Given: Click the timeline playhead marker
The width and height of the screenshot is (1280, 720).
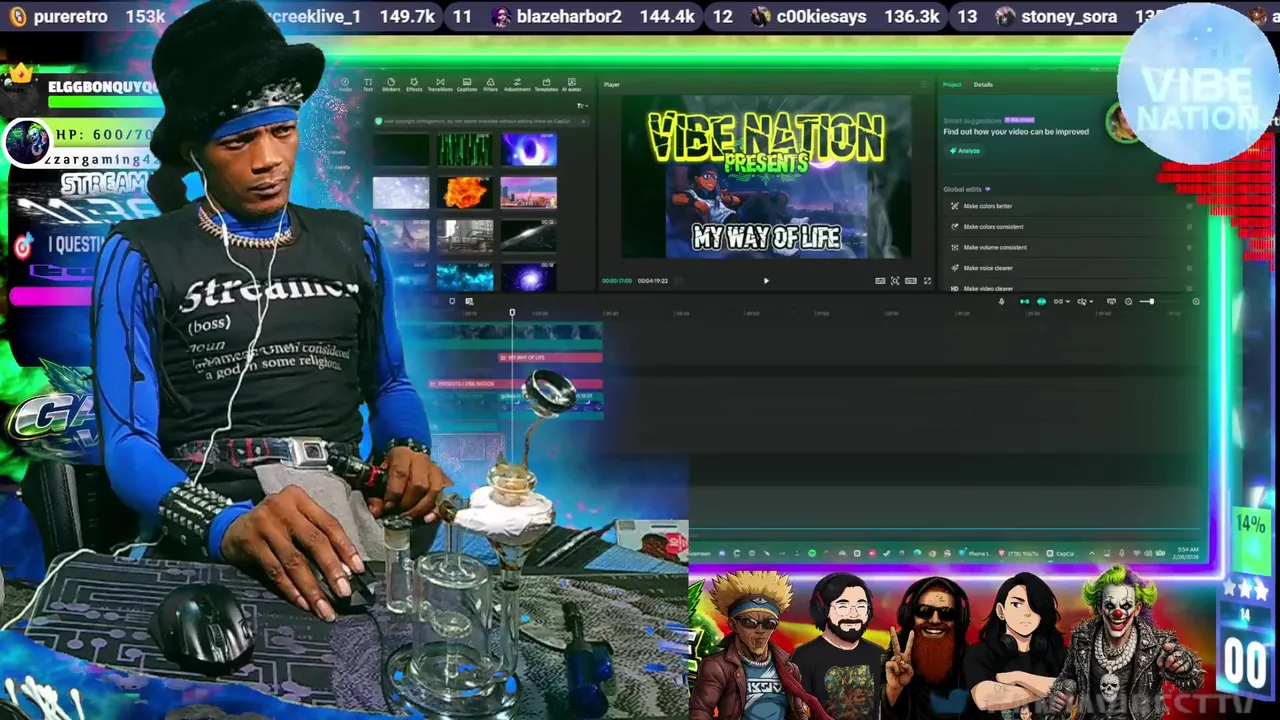Looking at the screenshot, I should [x=512, y=313].
